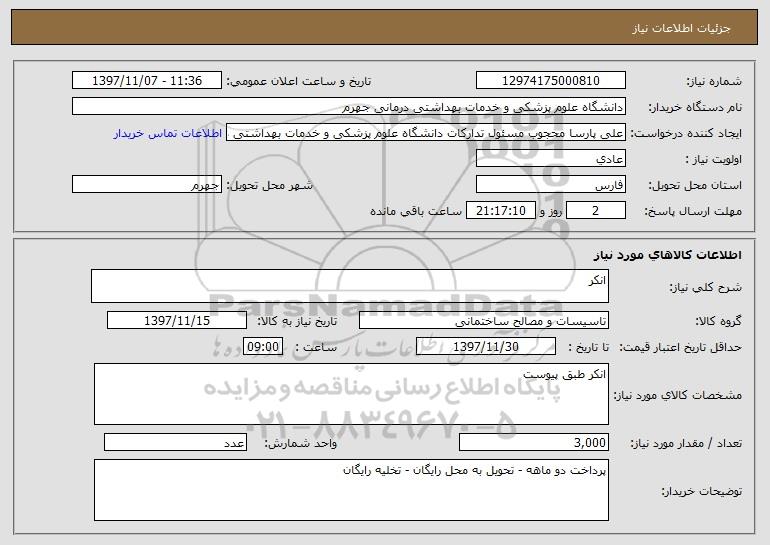Viewport: 770px width, 545px height.
Task: Click the label تعداد / مقدار مورد نیاز
Action: 686,443
